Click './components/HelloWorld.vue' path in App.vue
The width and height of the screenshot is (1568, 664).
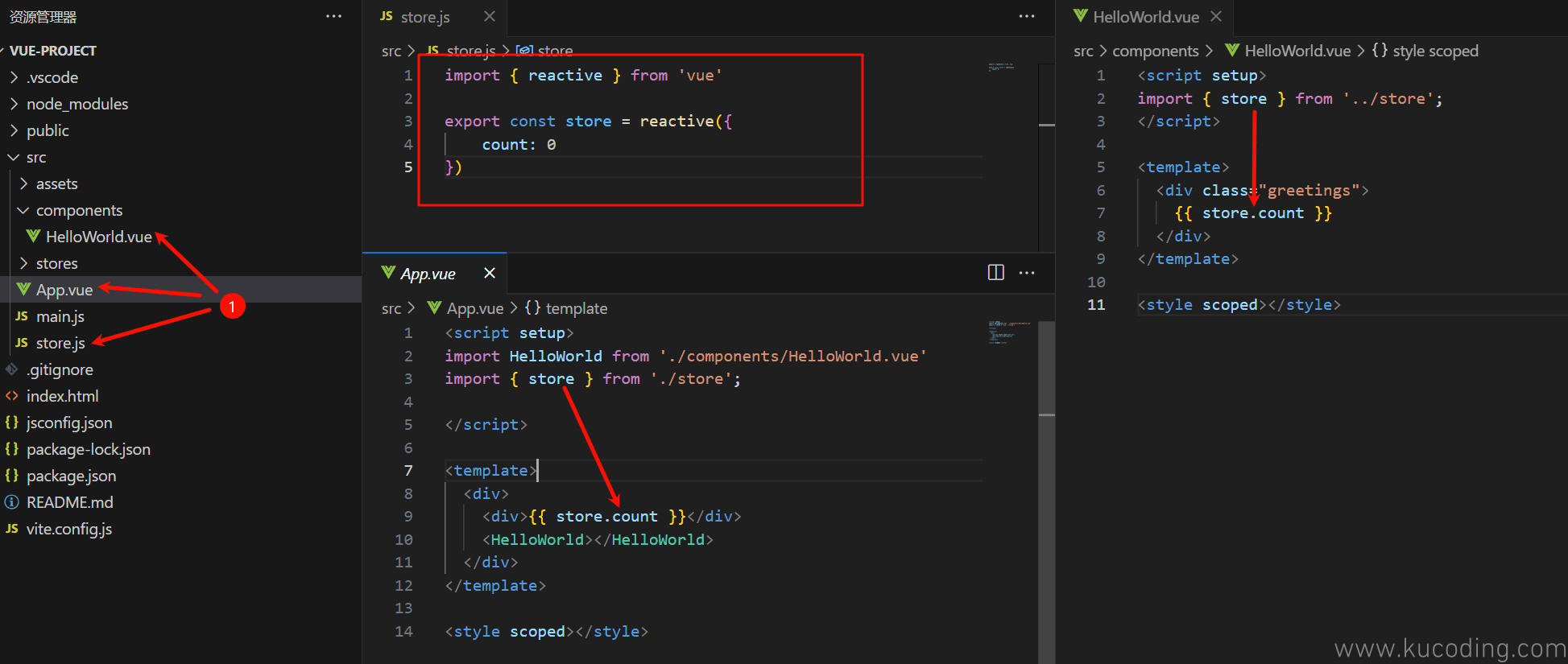click(x=793, y=356)
